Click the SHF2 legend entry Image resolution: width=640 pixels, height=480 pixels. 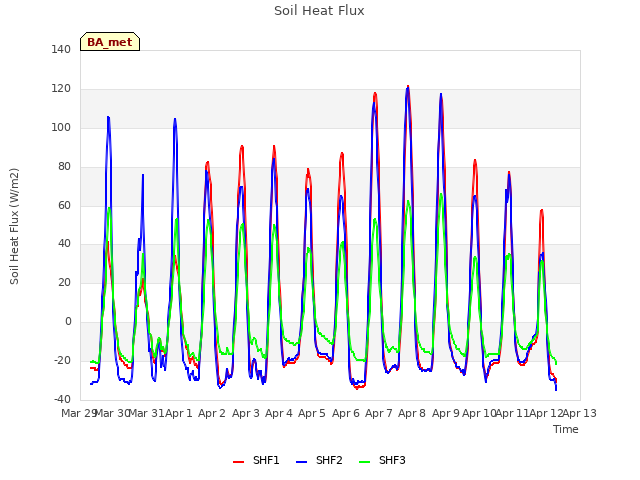click(319, 460)
